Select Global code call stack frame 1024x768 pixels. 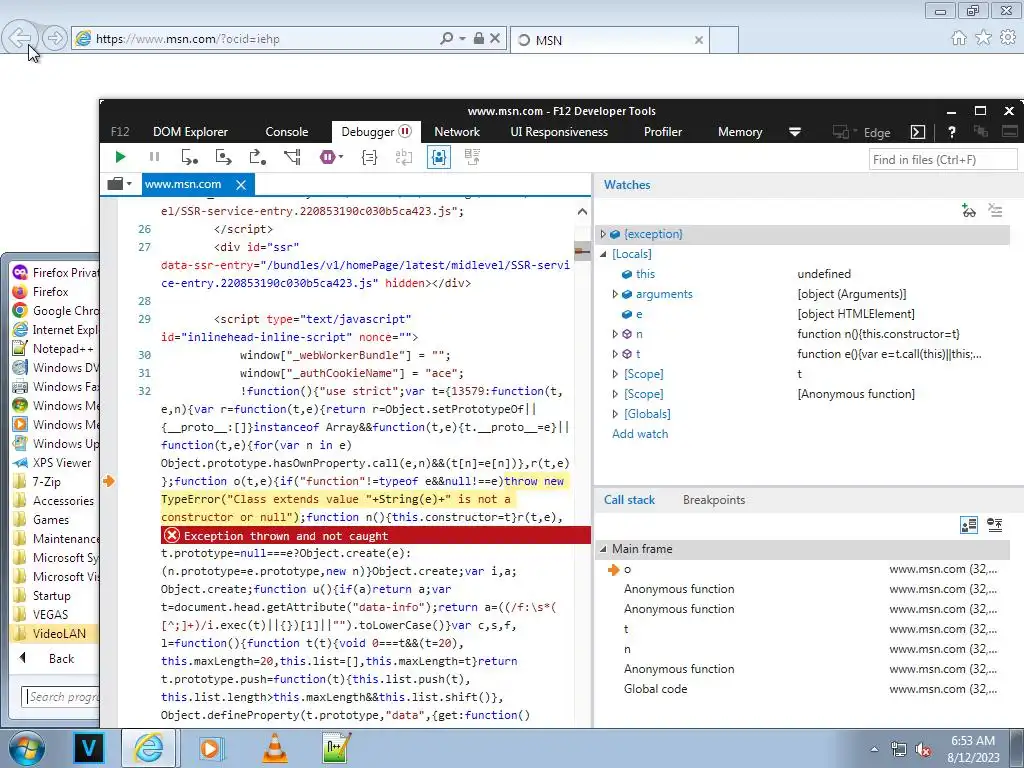coord(803,689)
